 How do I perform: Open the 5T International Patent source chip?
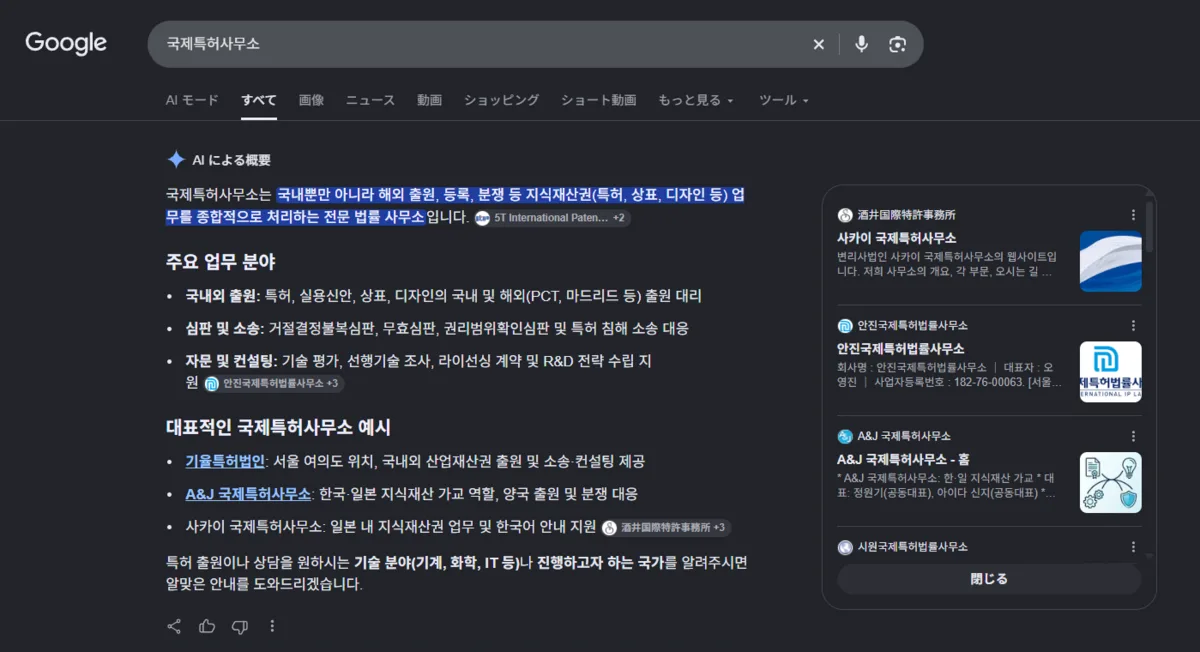[551, 218]
